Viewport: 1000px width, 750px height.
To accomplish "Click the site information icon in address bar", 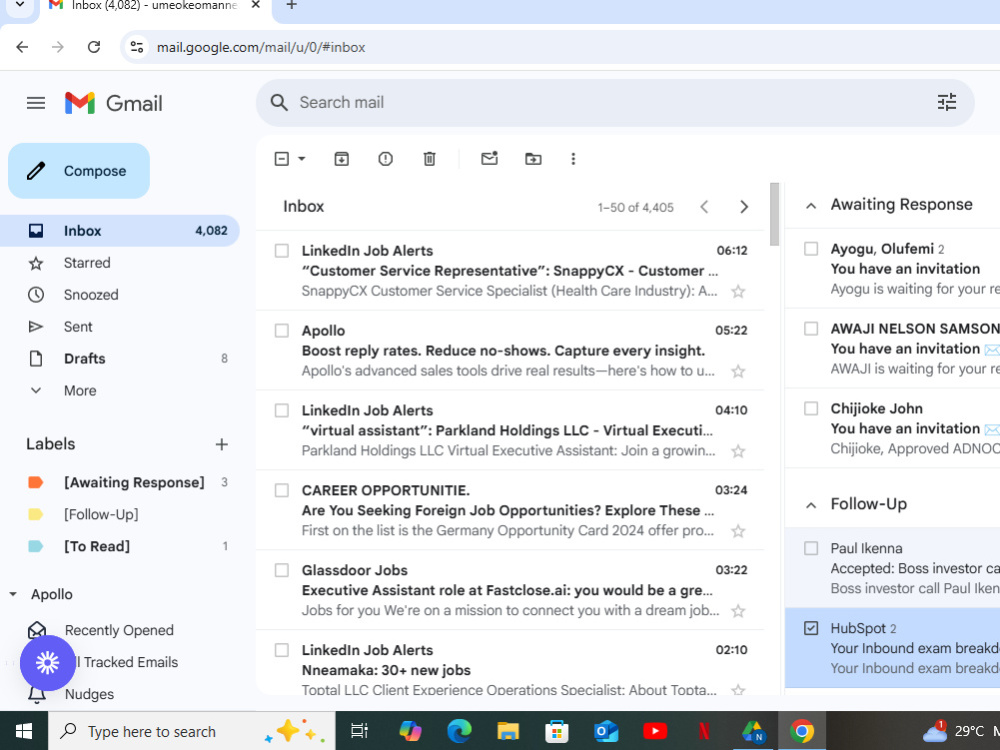I will point(136,47).
